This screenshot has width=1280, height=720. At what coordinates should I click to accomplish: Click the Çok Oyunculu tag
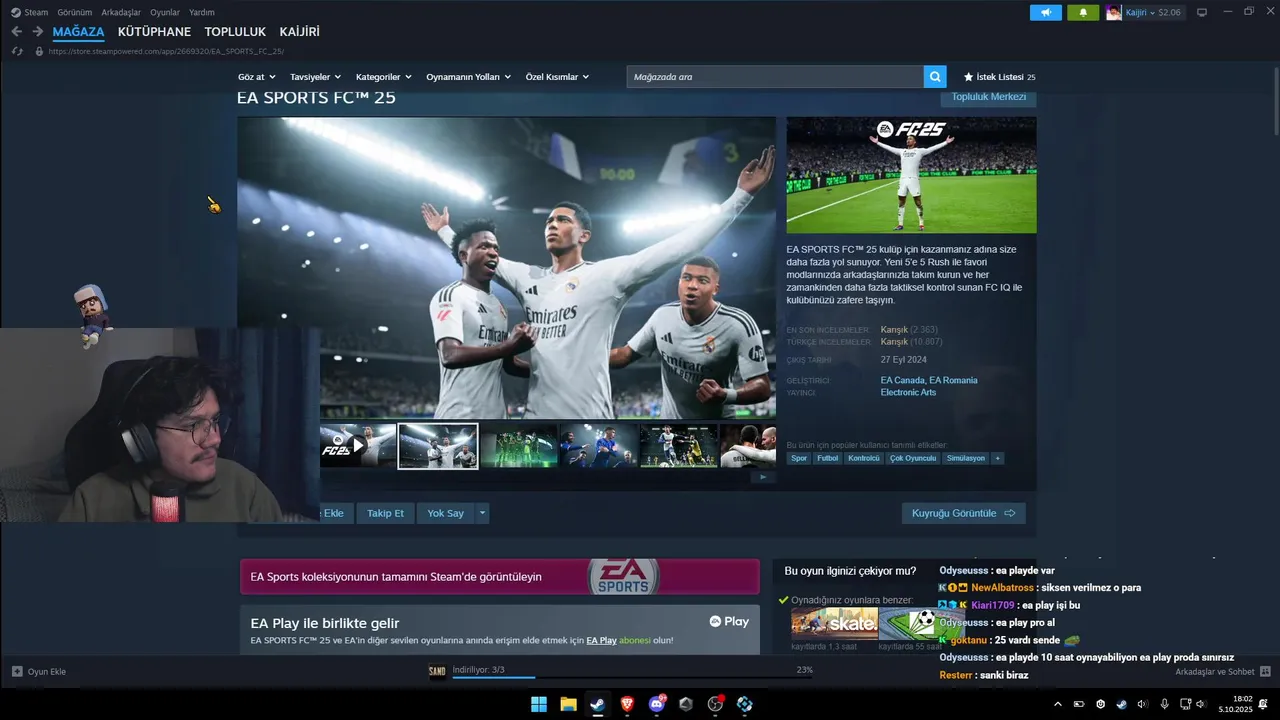(x=913, y=458)
